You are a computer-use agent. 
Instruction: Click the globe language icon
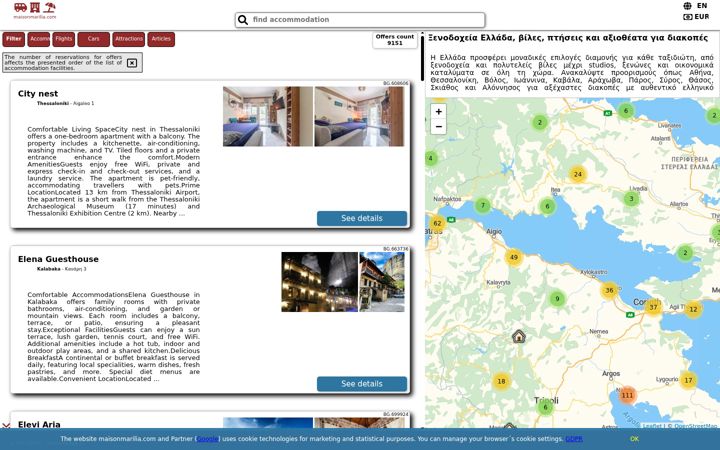coord(687,6)
